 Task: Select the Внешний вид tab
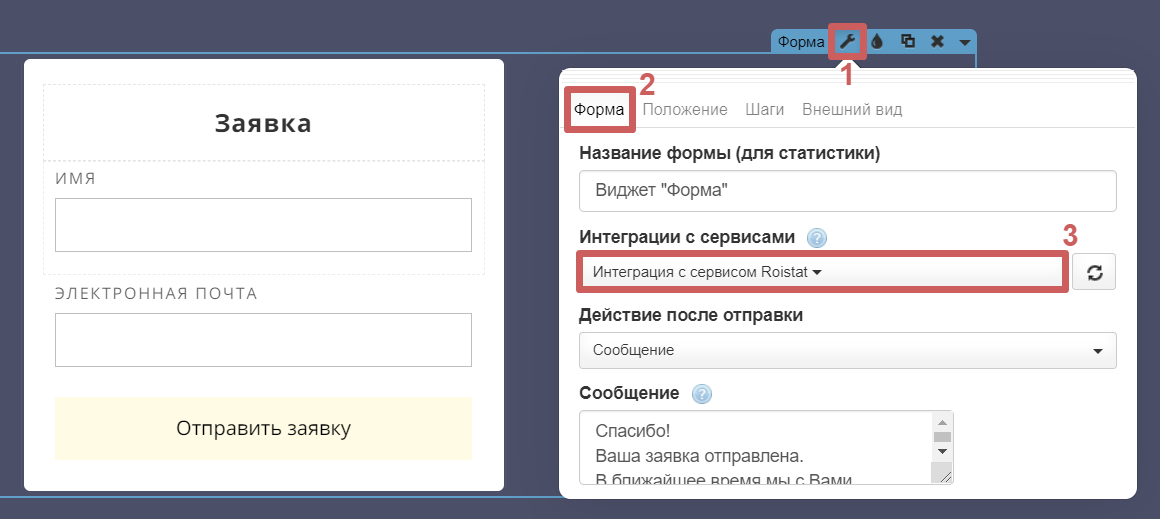click(x=852, y=110)
